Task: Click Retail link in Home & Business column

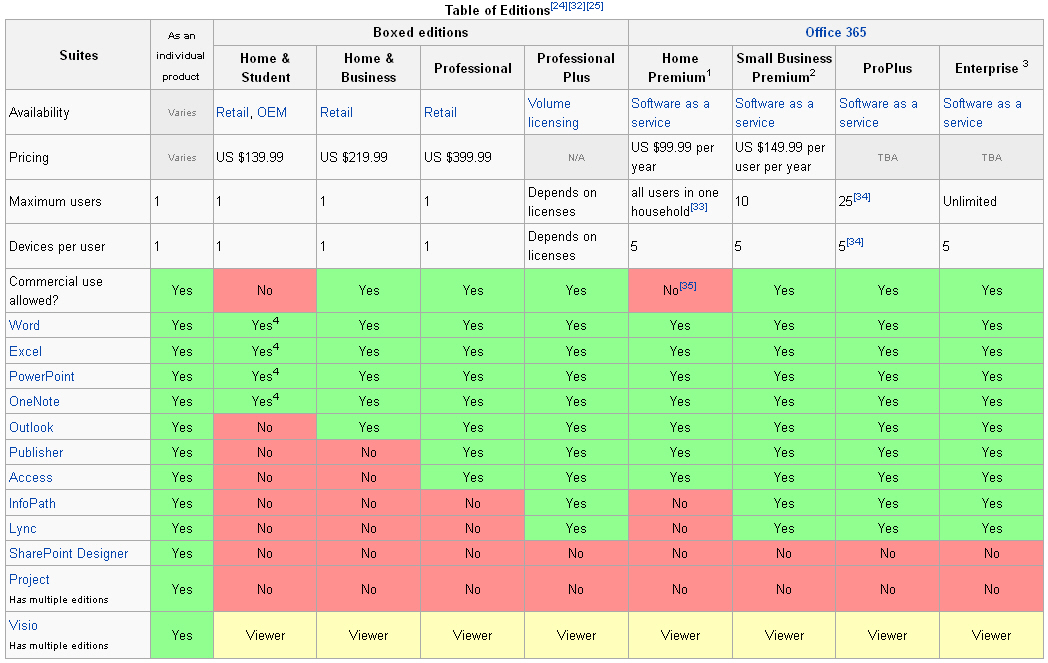Action: pyautogui.click(x=336, y=112)
